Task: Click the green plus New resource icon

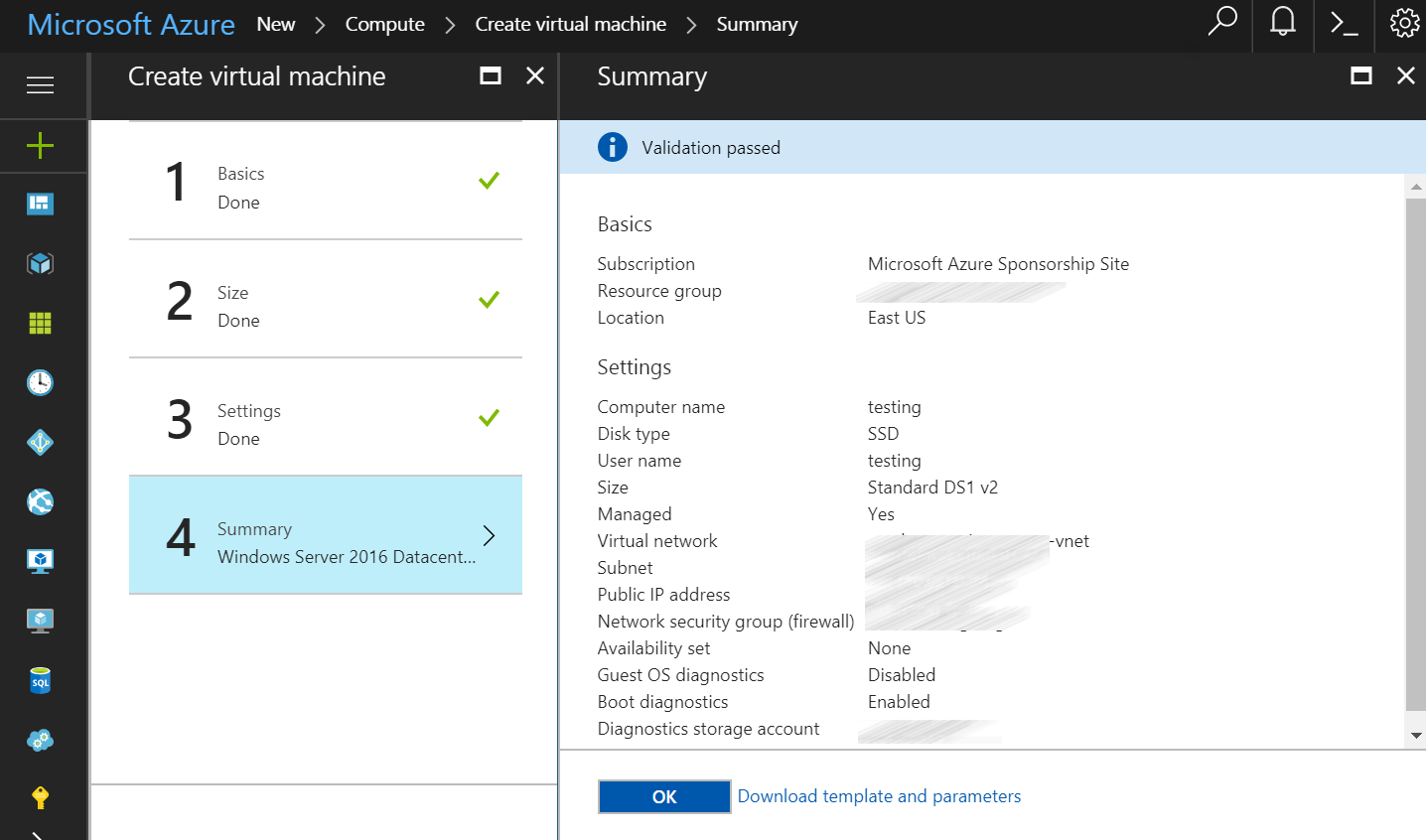Action: 40,146
